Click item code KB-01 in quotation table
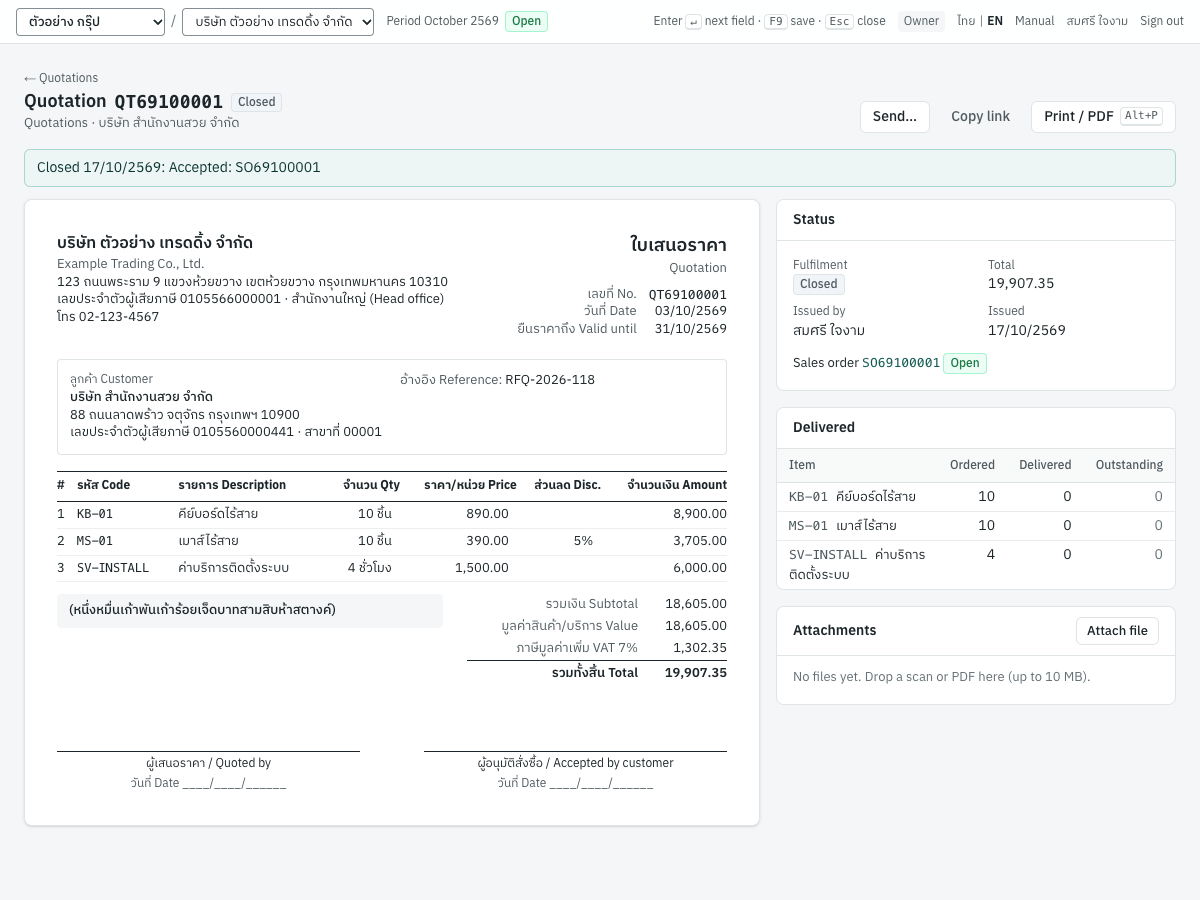This screenshot has width=1200, height=900. pos(95,514)
